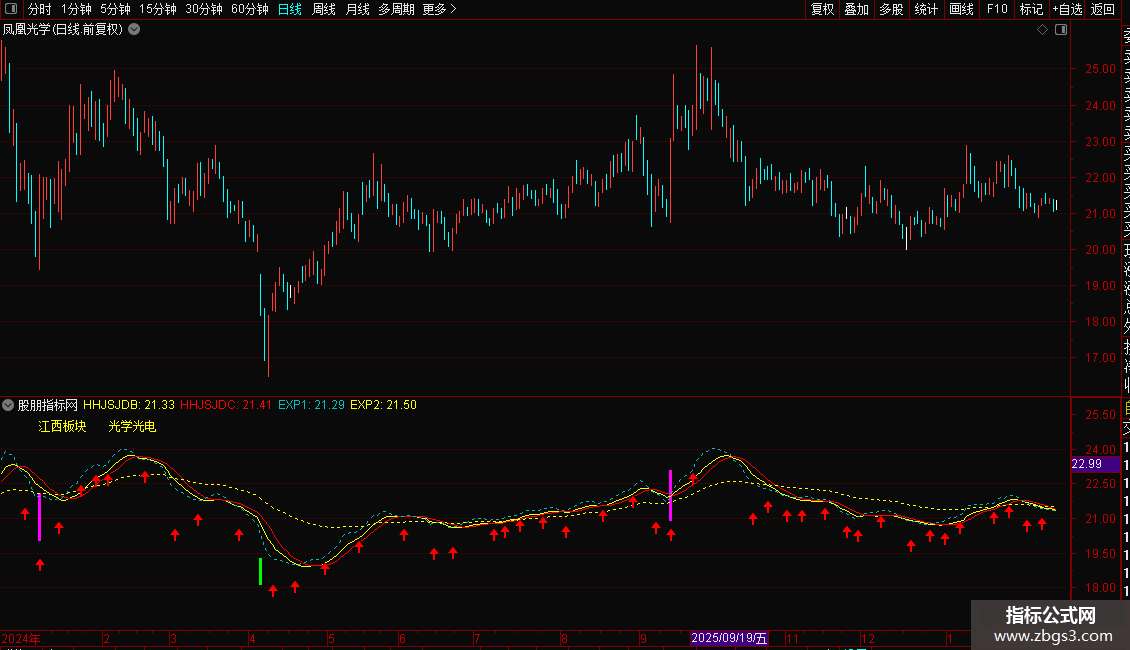Click the HHJSJDC indicator value label
This screenshot has width=1130, height=650.
[x=226, y=405]
